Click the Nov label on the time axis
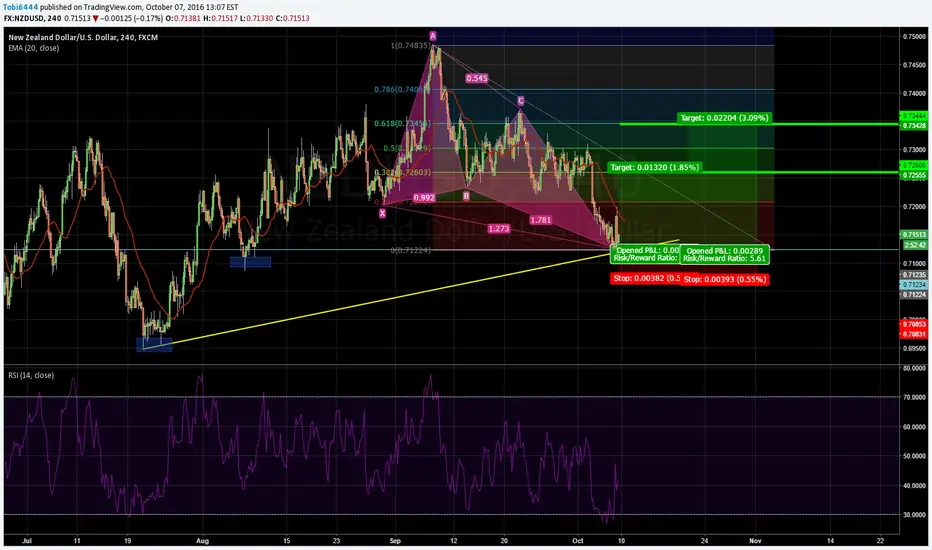 pos(755,540)
